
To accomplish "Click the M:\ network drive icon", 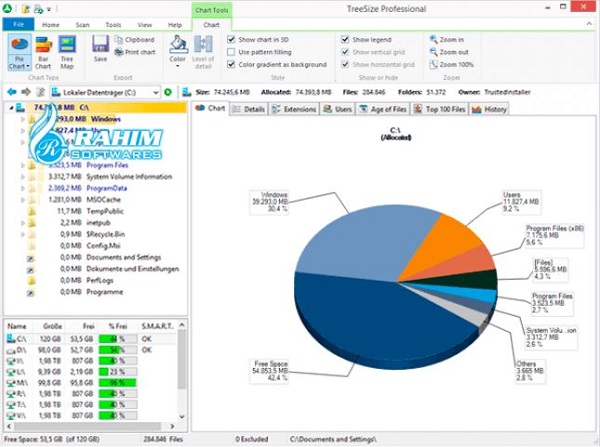I will pos(11,383).
